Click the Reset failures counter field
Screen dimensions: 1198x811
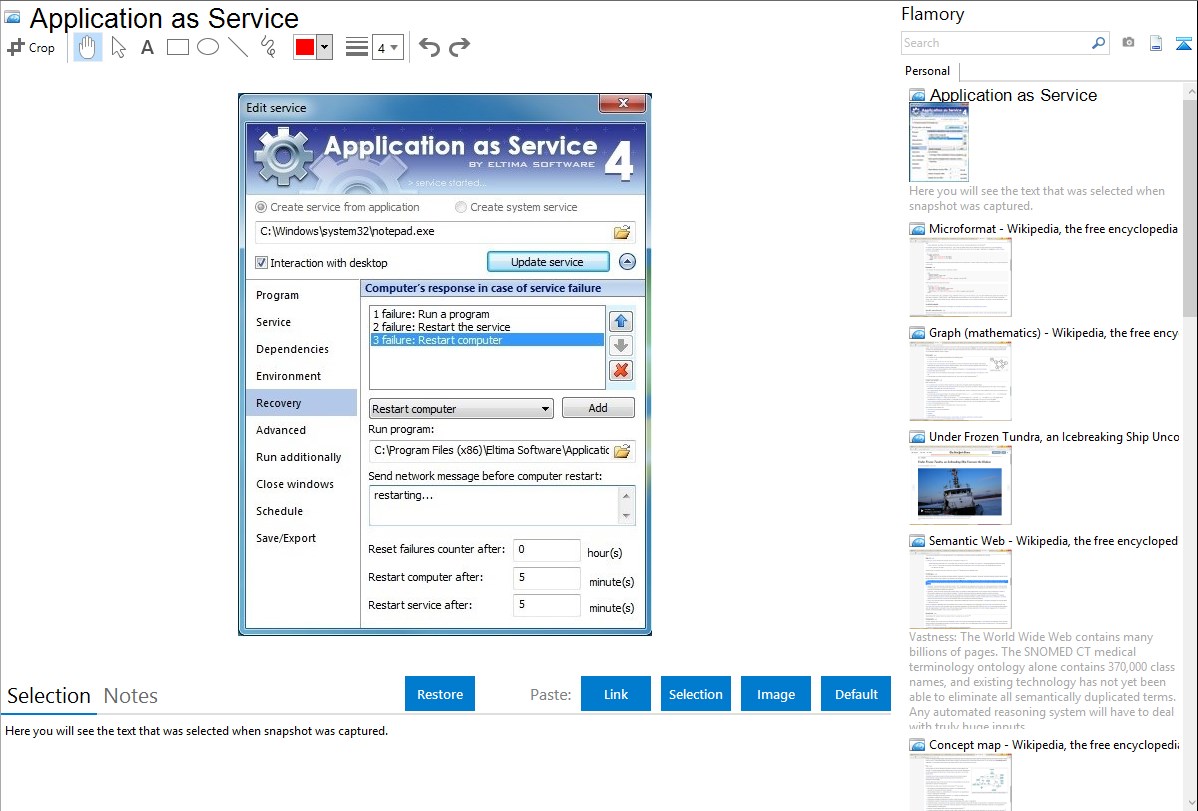pos(547,550)
